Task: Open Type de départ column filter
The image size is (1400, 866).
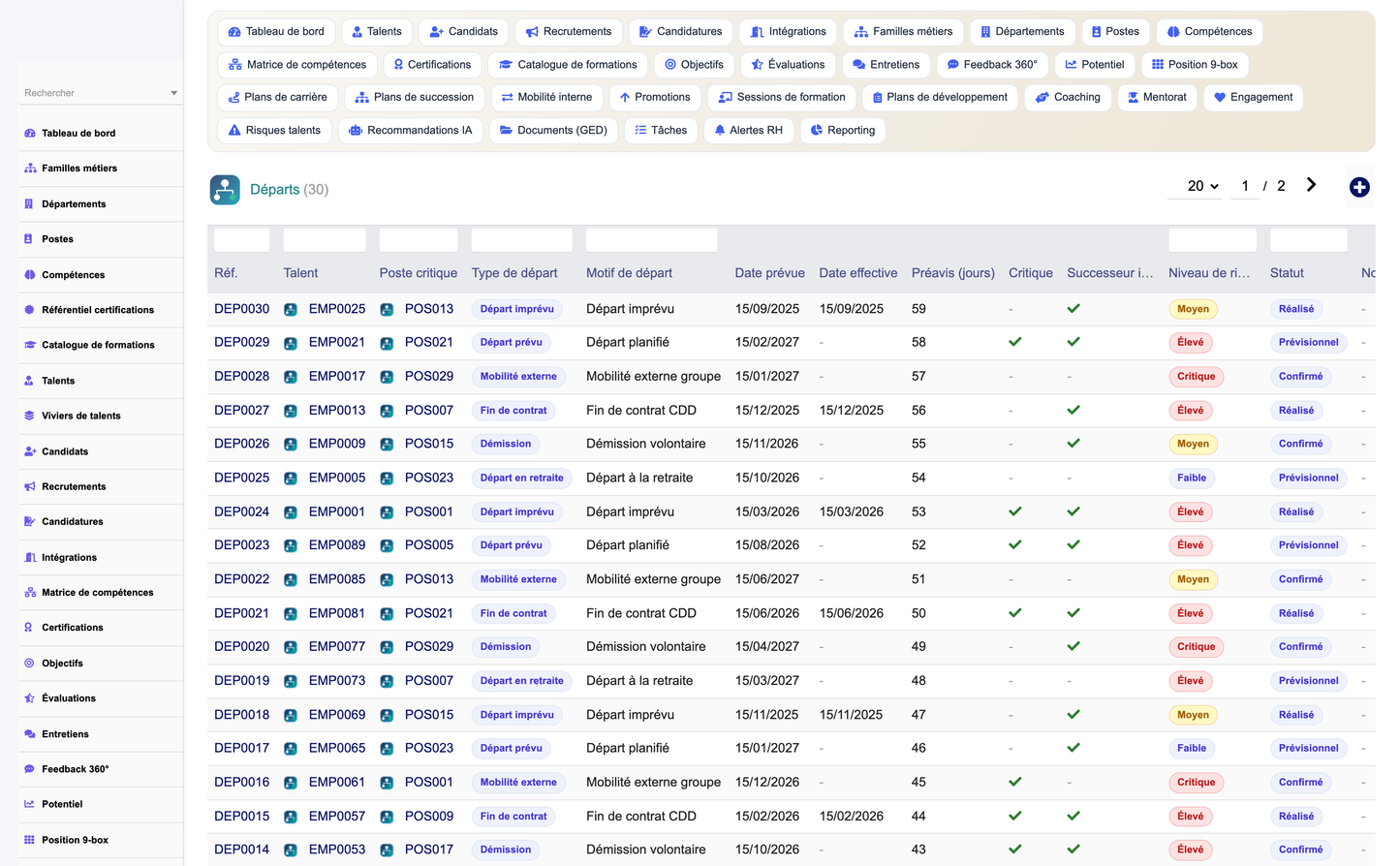Action: (521, 240)
